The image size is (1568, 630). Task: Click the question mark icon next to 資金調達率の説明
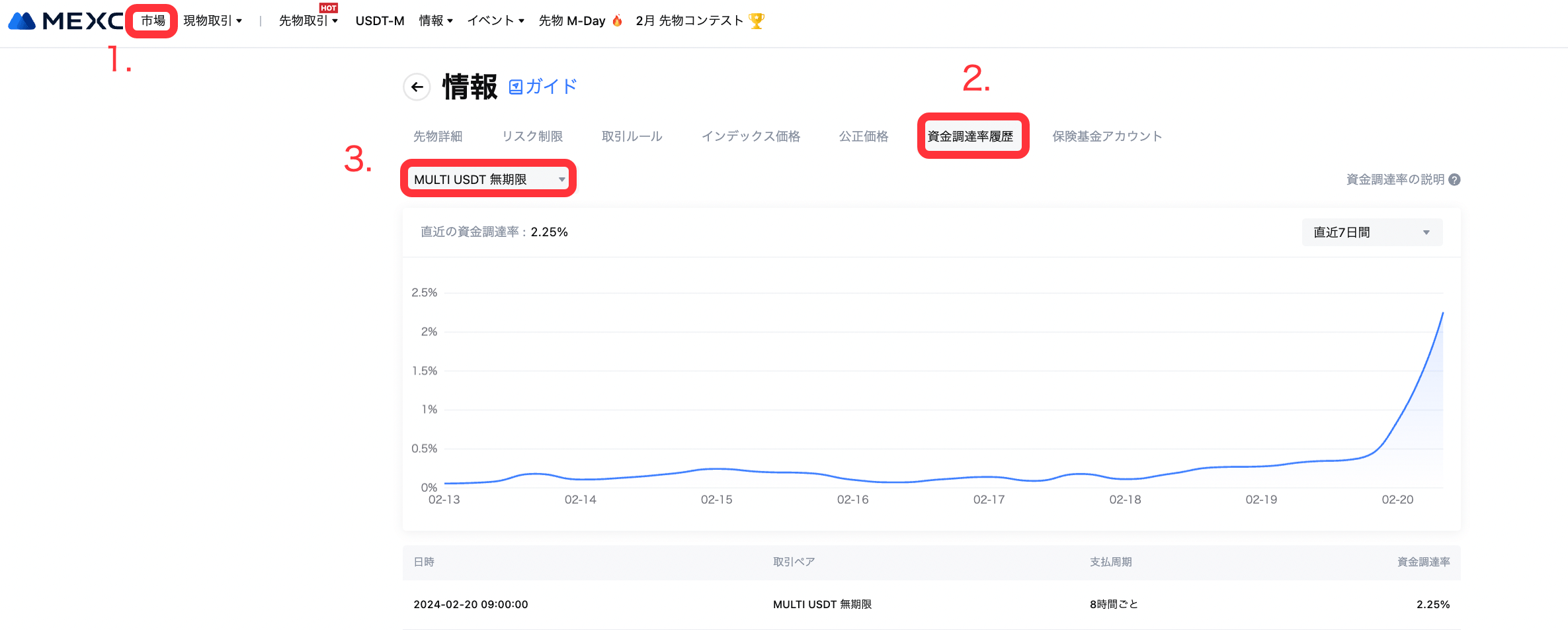point(1454,180)
